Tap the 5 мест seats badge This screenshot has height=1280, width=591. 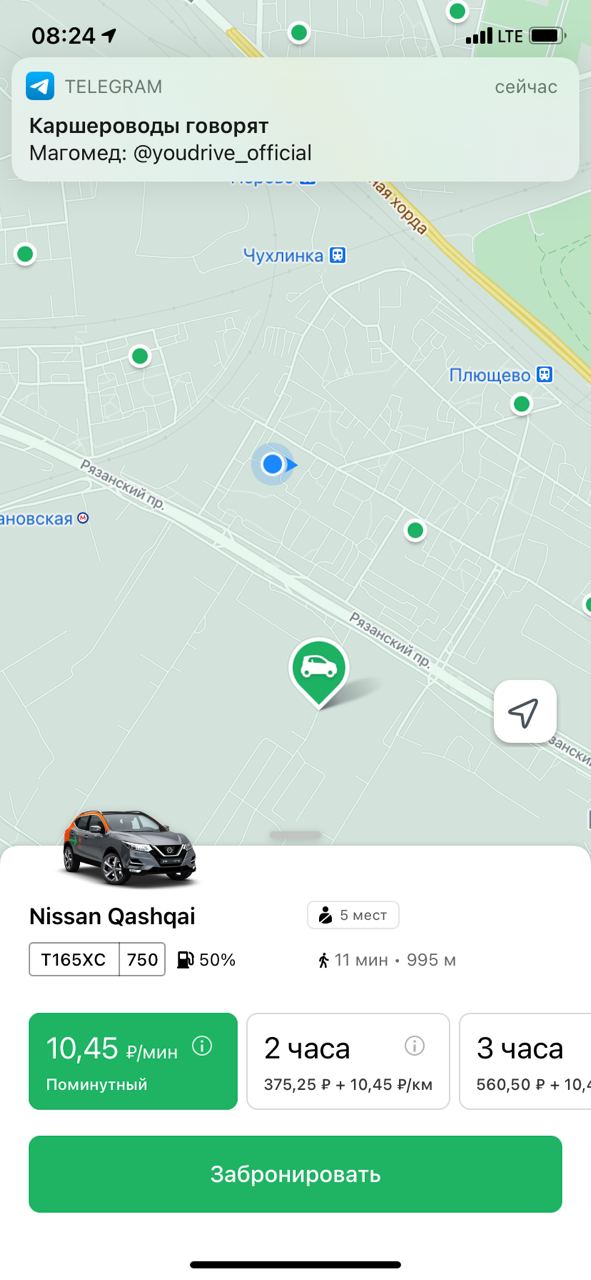pos(353,914)
